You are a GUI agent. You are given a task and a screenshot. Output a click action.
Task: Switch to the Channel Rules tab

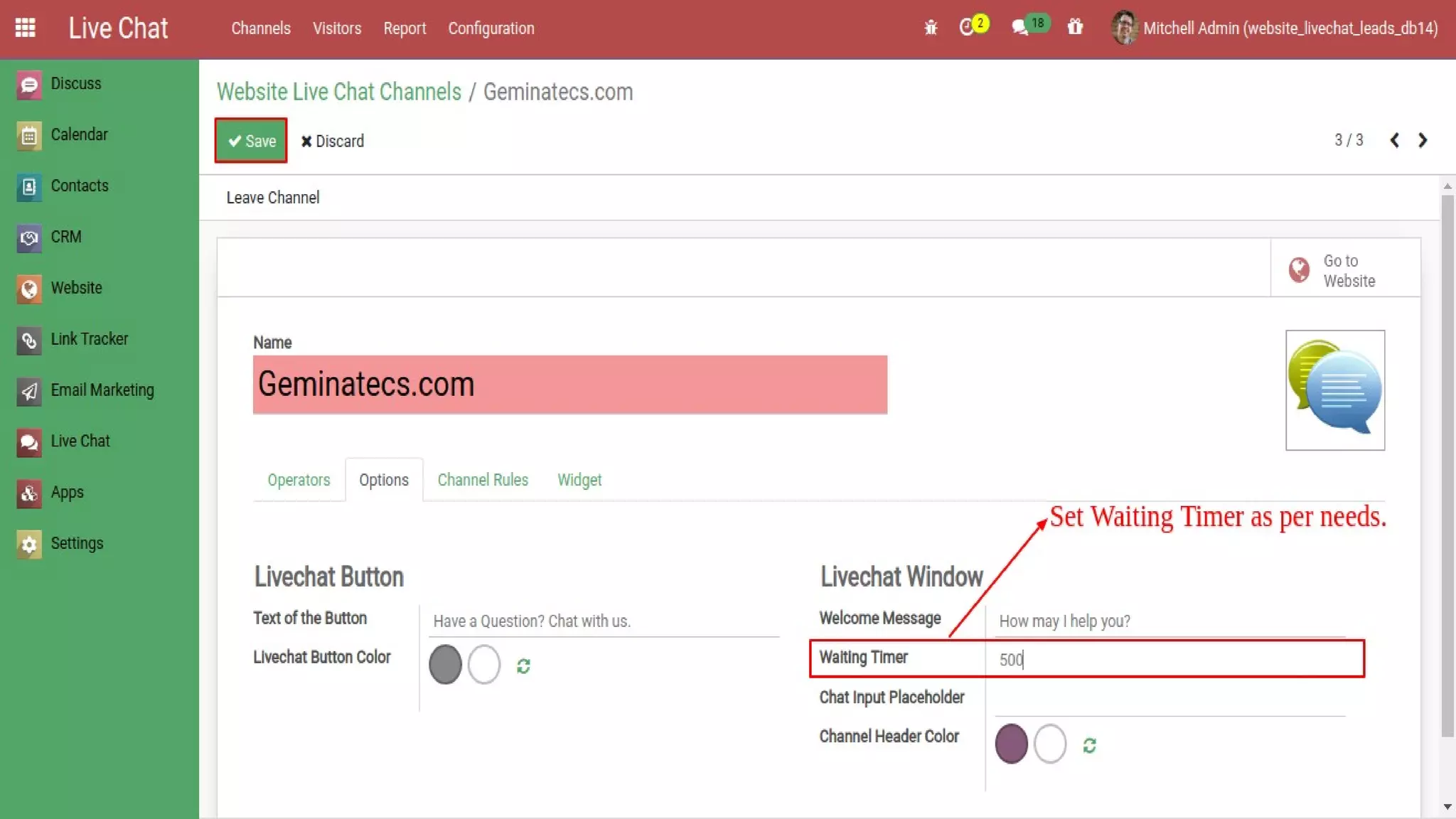click(x=483, y=480)
